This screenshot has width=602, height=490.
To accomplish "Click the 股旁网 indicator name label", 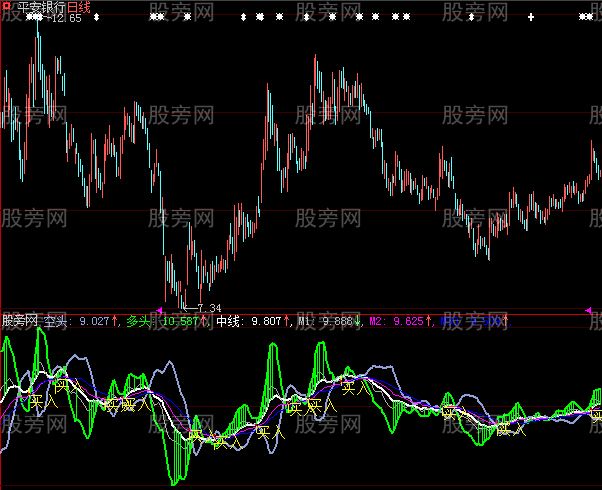I will click(x=20, y=322).
